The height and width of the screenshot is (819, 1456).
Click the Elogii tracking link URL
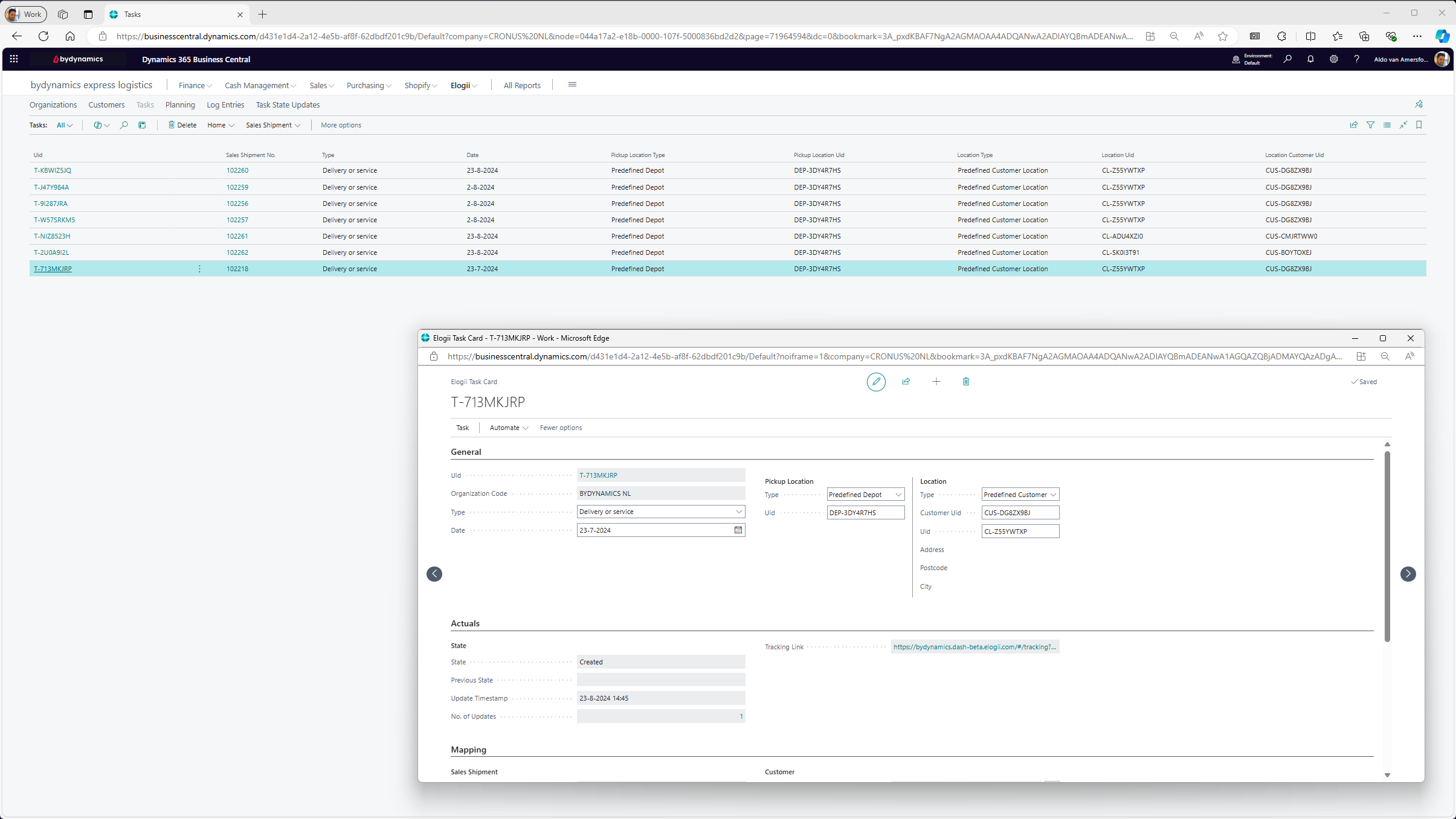click(974, 647)
